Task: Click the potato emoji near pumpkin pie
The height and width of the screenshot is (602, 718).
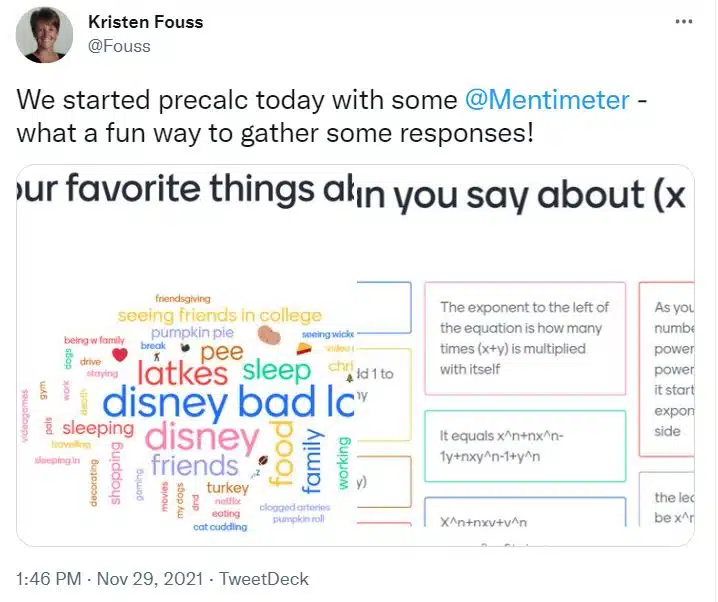Action: pos(269,335)
